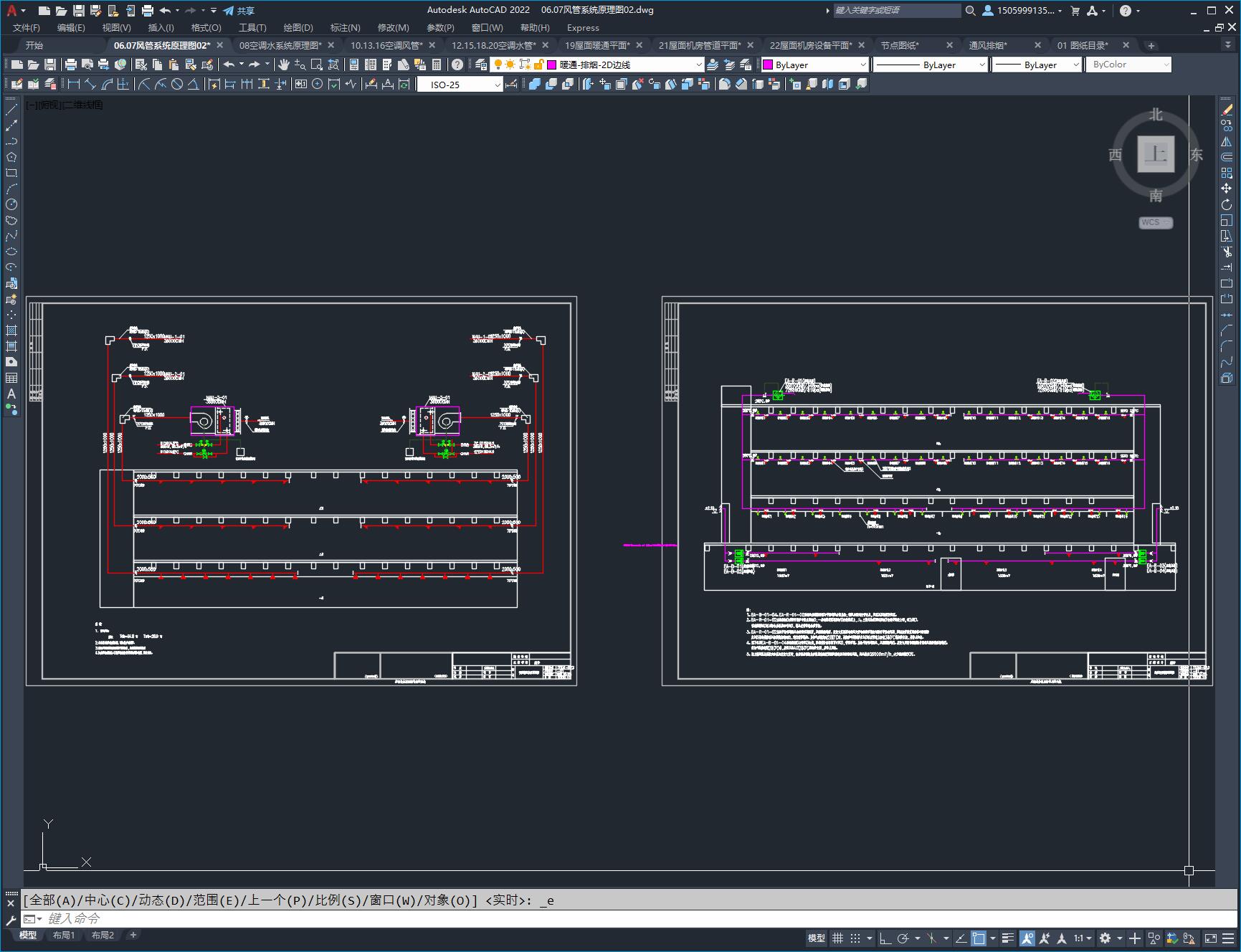Click the keyword search box in title bar
This screenshot has height=952, width=1241.
pos(896,11)
